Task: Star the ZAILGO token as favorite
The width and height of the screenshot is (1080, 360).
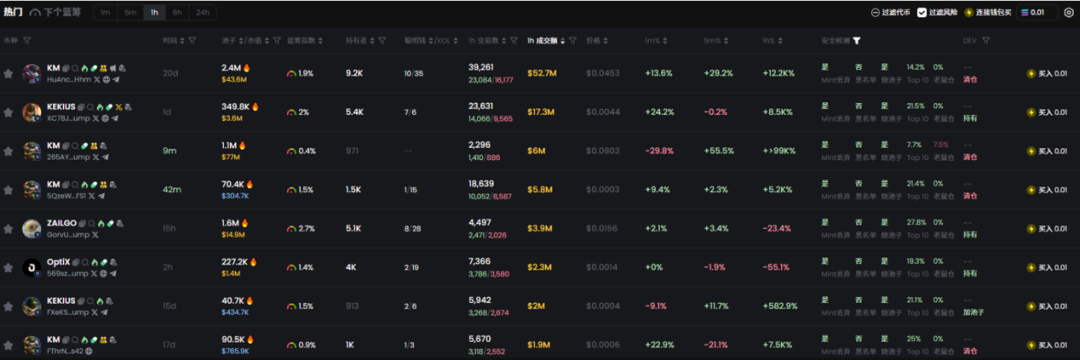Action: (x=8, y=229)
